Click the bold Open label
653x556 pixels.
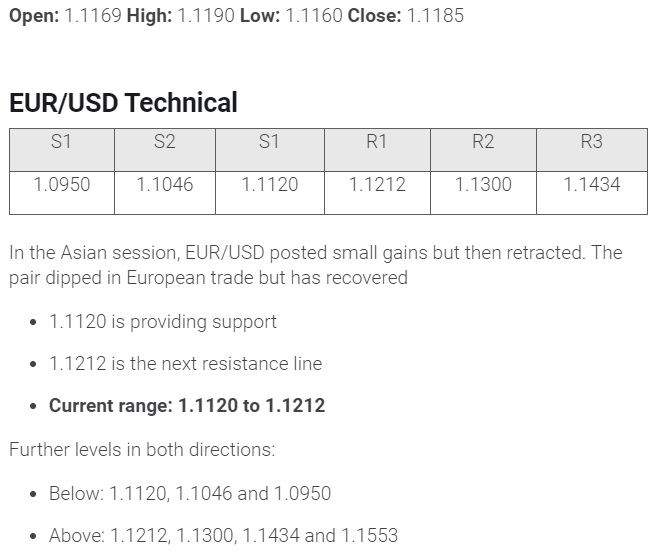[34, 16]
